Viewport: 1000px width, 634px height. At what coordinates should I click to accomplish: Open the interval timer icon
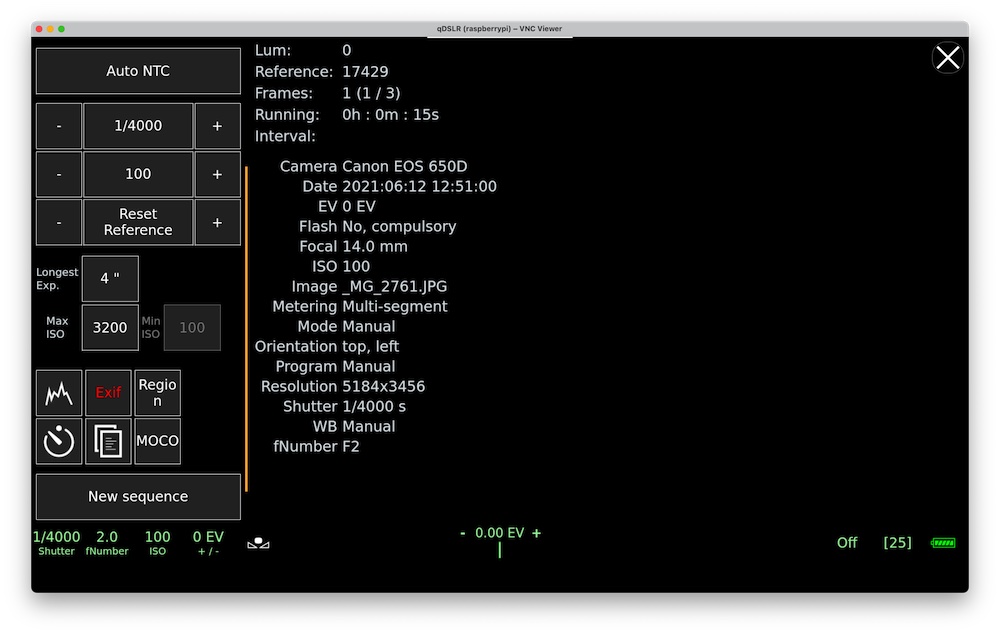coord(59,441)
